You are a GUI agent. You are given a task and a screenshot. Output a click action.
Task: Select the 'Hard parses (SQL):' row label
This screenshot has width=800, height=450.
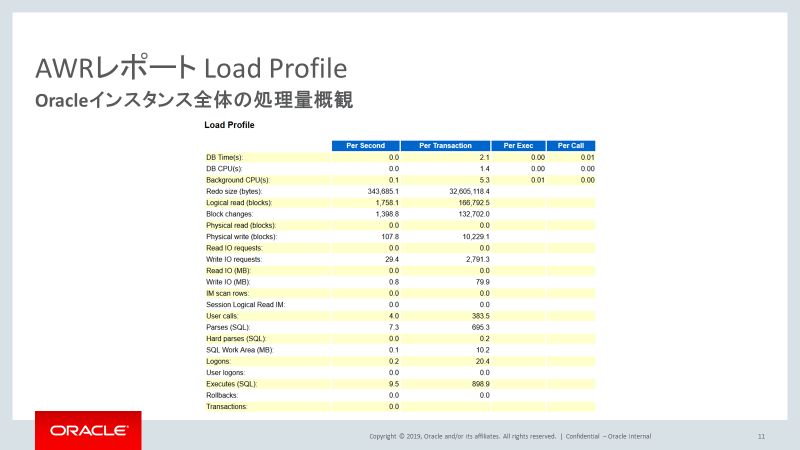tap(236, 339)
